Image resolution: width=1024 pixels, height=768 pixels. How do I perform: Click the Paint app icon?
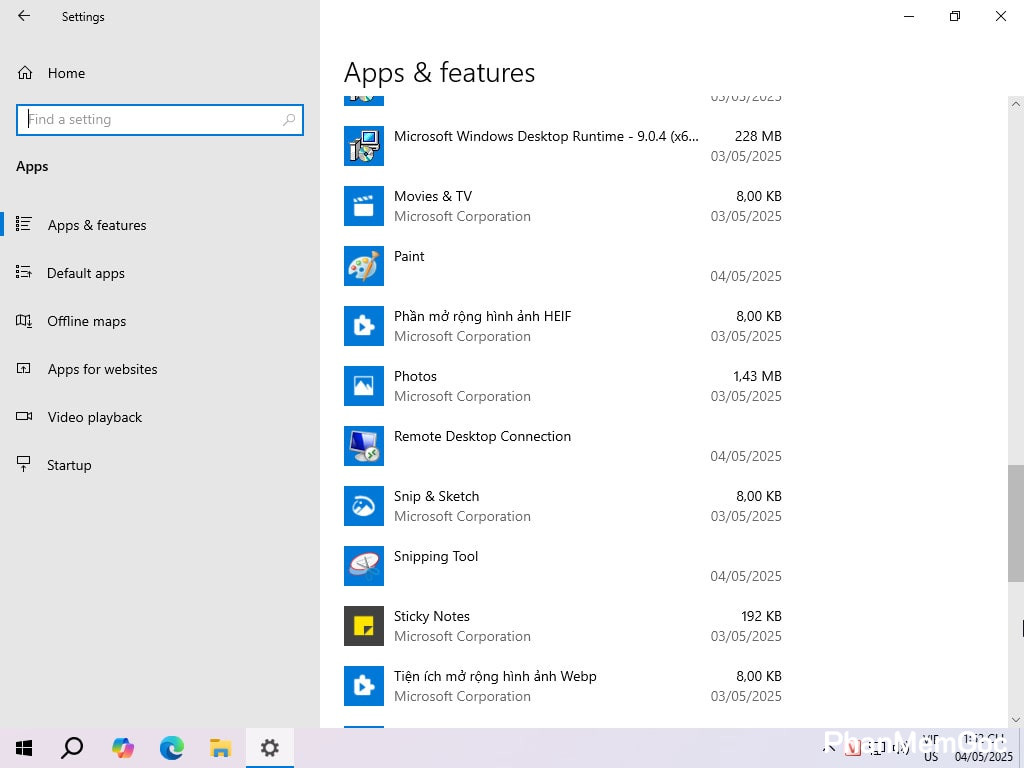364,266
